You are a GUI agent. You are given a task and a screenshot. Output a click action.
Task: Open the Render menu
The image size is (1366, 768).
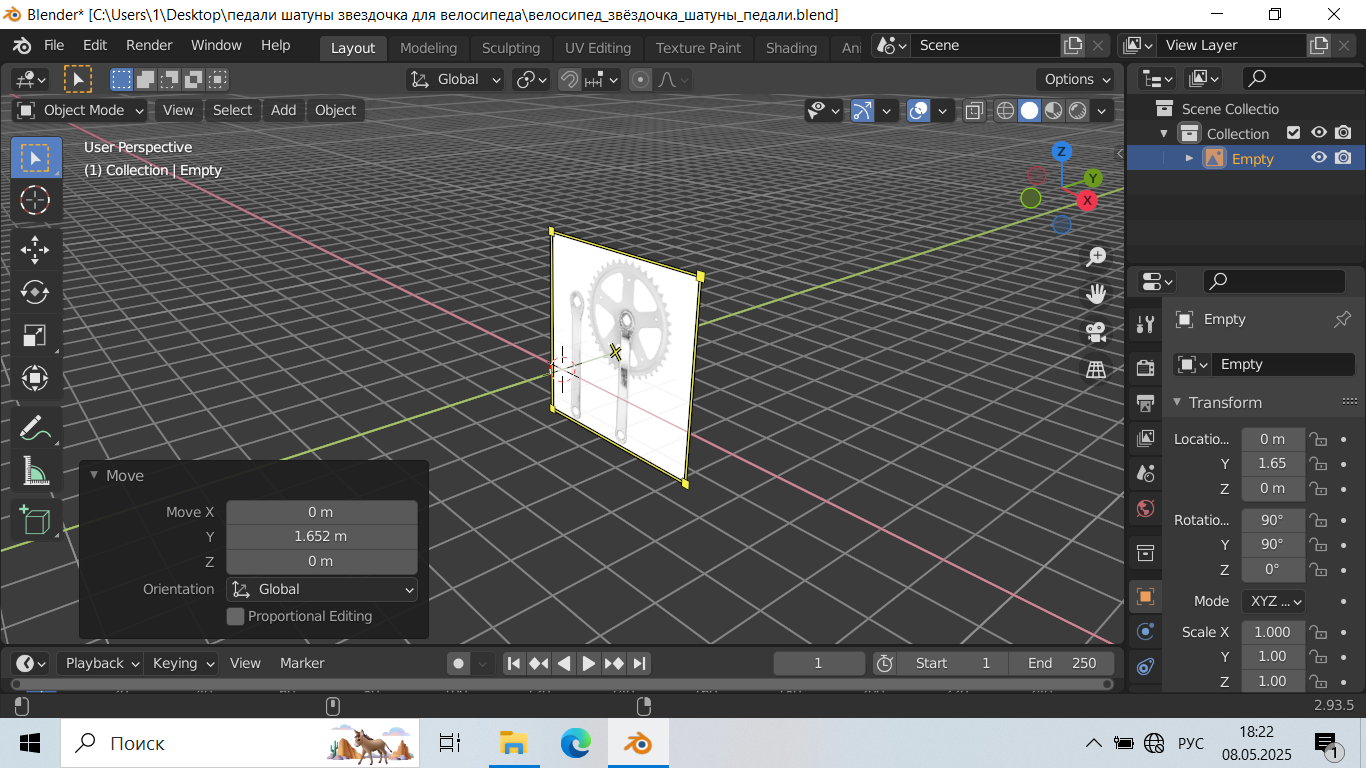click(x=149, y=45)
